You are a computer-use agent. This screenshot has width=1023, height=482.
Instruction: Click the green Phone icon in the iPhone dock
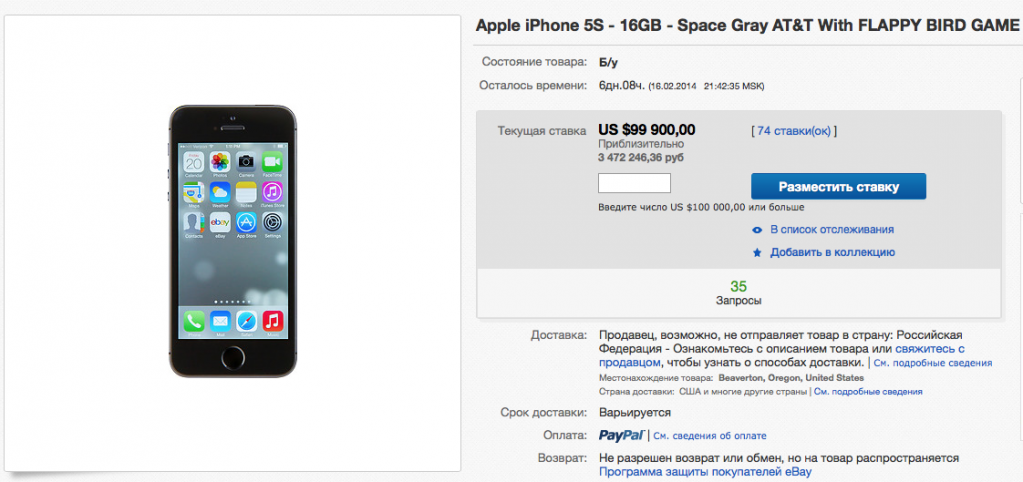pos(194,322)
